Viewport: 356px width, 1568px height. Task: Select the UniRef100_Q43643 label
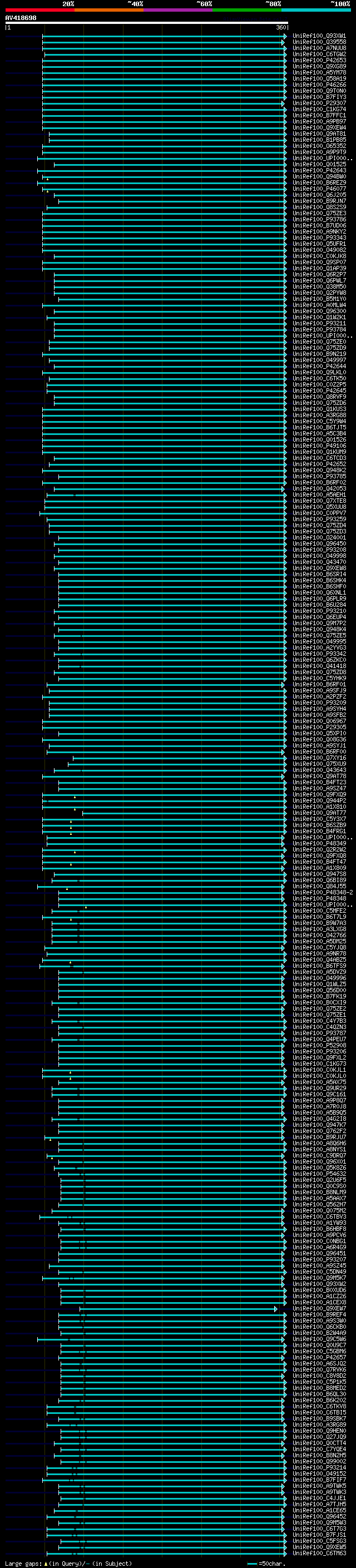319,770
